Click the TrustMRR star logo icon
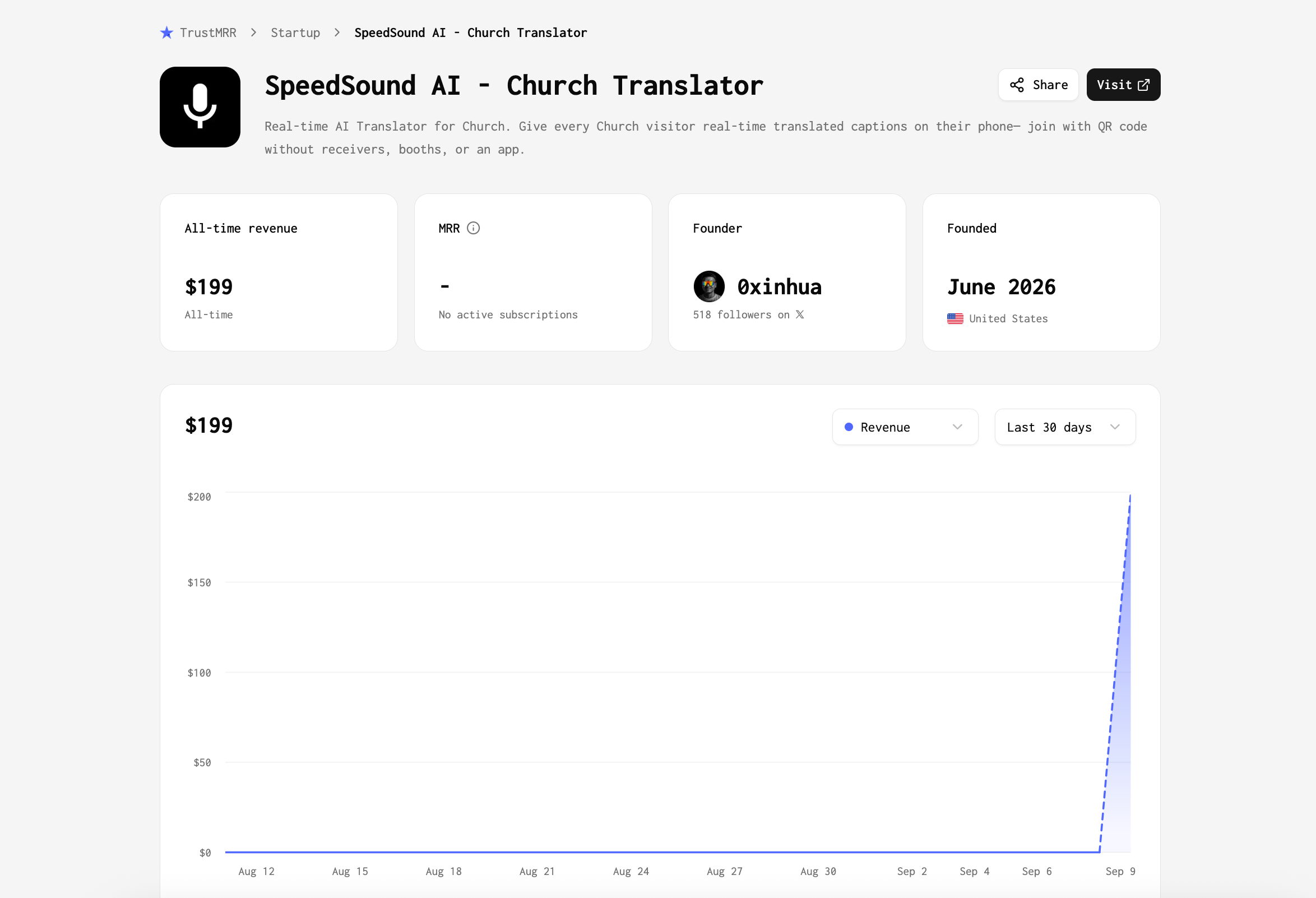 click(x=166, y=33)
